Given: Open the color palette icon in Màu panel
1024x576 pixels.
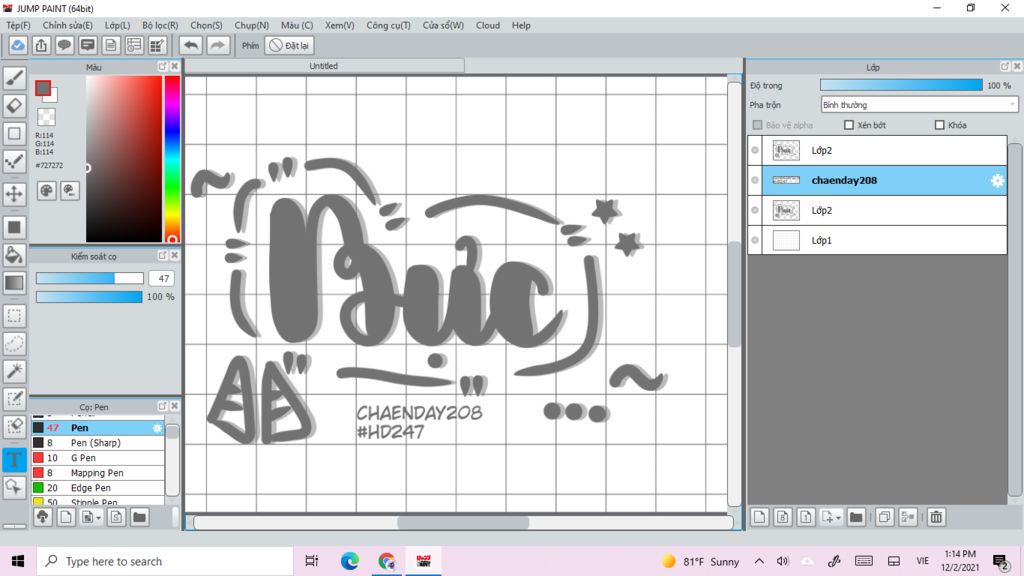Looking at the screenshot, I should pyautogui.click(x=46, y=191).
